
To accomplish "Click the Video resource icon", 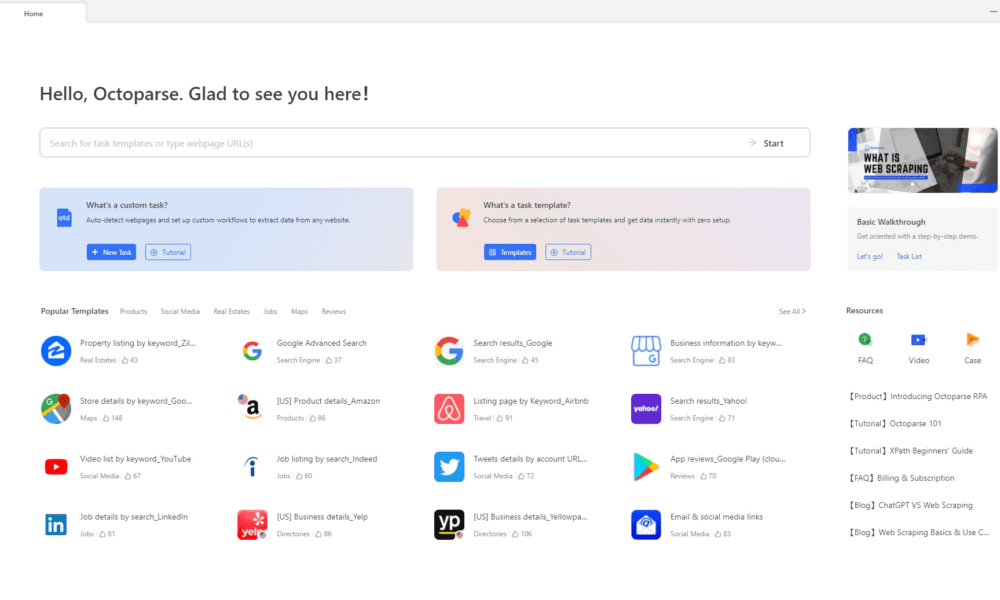I will click(x=919, y=340).
